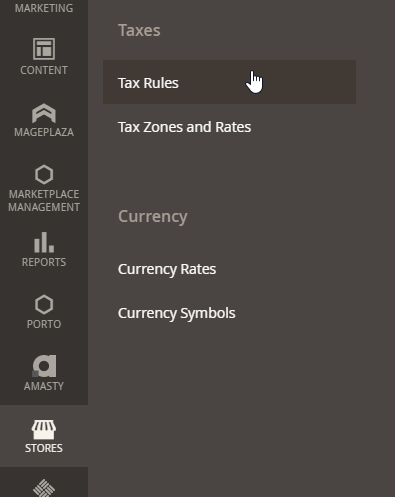Click the CONTENT menu label
Image resolution: width=395 pixels, height=497 pixels.
pyautogui.click(x=44, y=70)
